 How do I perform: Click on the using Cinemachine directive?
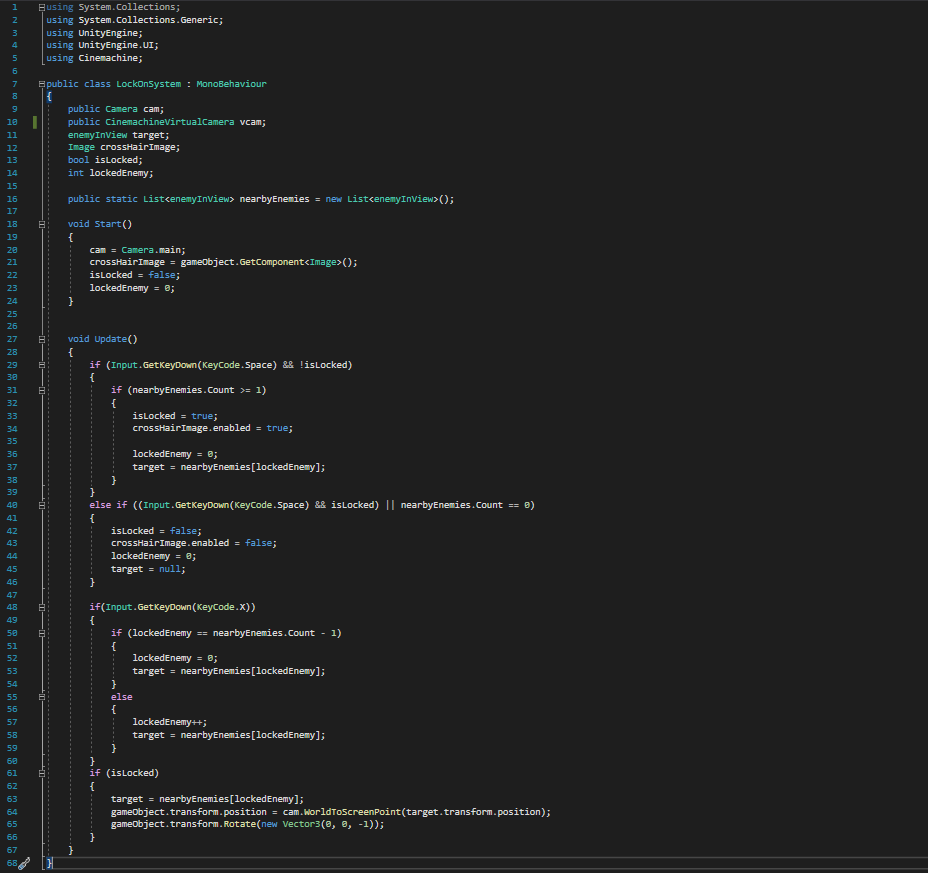[x=94, y=58]
